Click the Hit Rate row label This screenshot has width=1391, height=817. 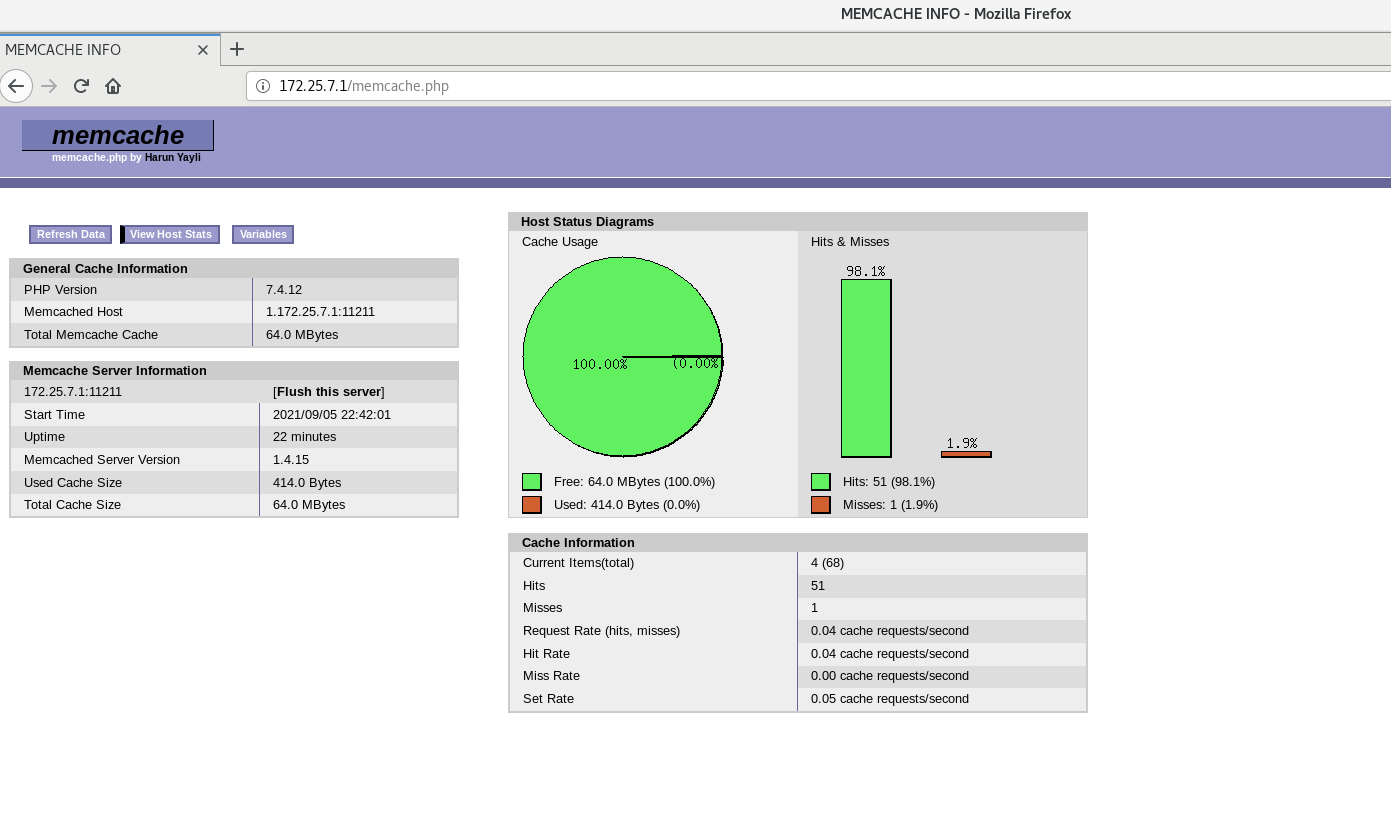tap(546, 654)
